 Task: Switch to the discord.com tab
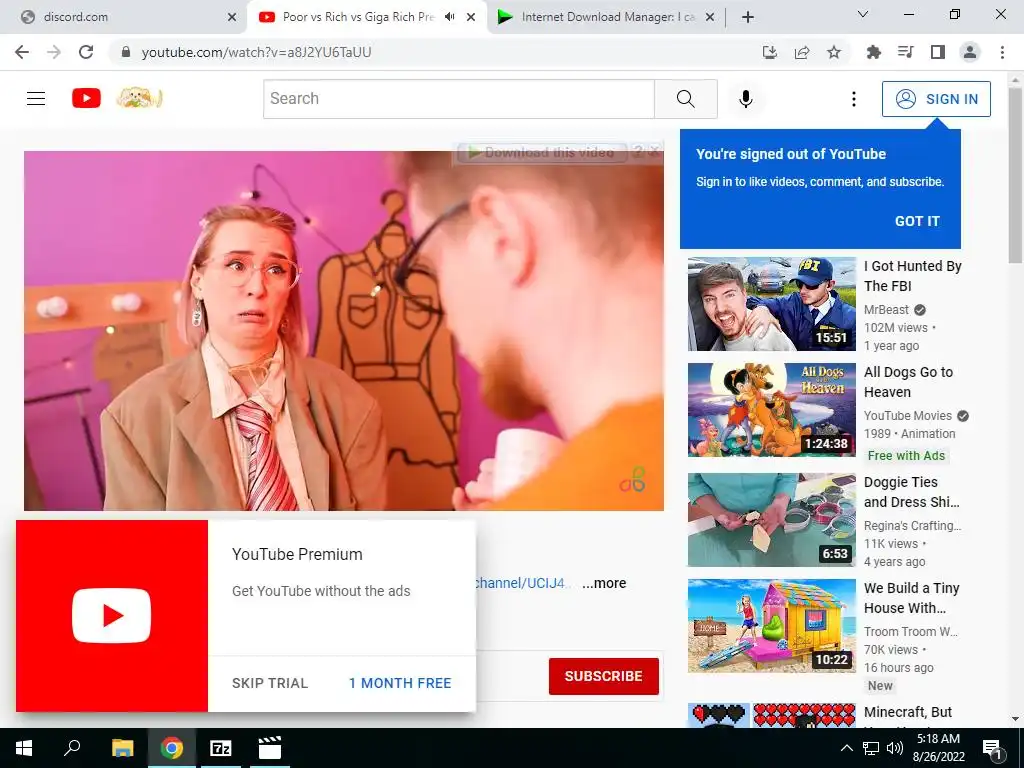pyautogui.click(x=124, y=17)
